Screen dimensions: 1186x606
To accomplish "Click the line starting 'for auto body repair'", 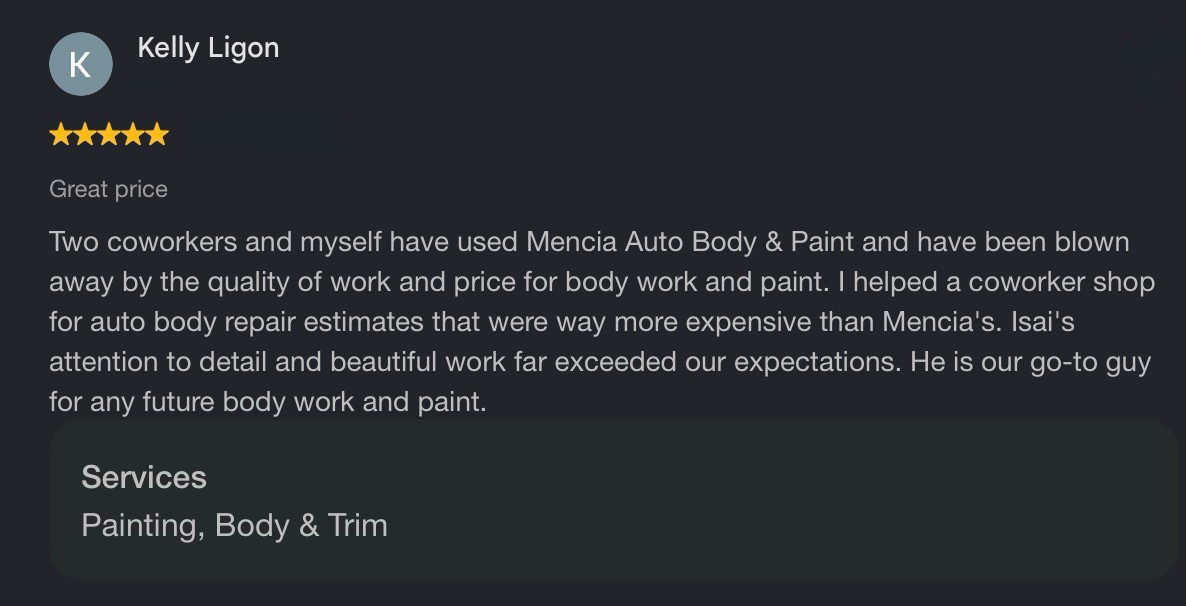I will (x=562, y=322).
